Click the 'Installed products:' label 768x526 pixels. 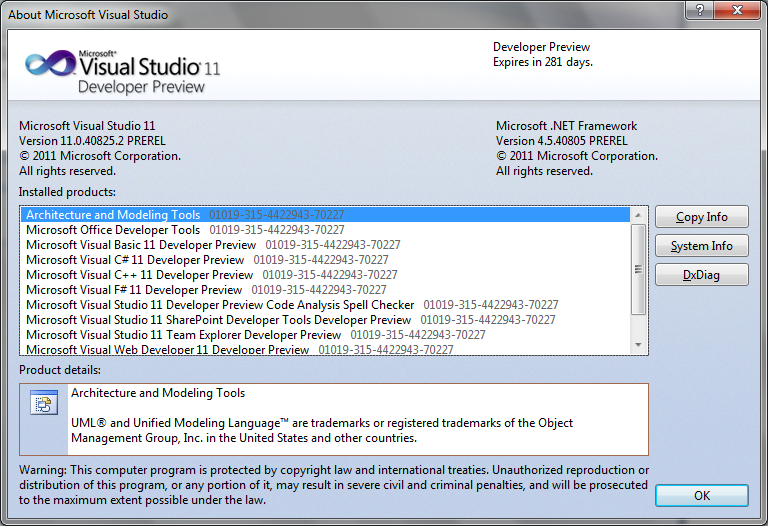(x=67, y=192)
